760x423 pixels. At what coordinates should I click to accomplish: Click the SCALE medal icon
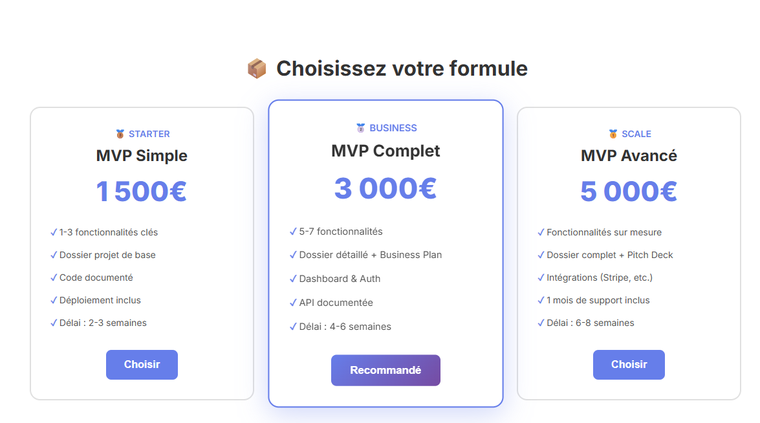pyautogui.click(x=613, y=134)
